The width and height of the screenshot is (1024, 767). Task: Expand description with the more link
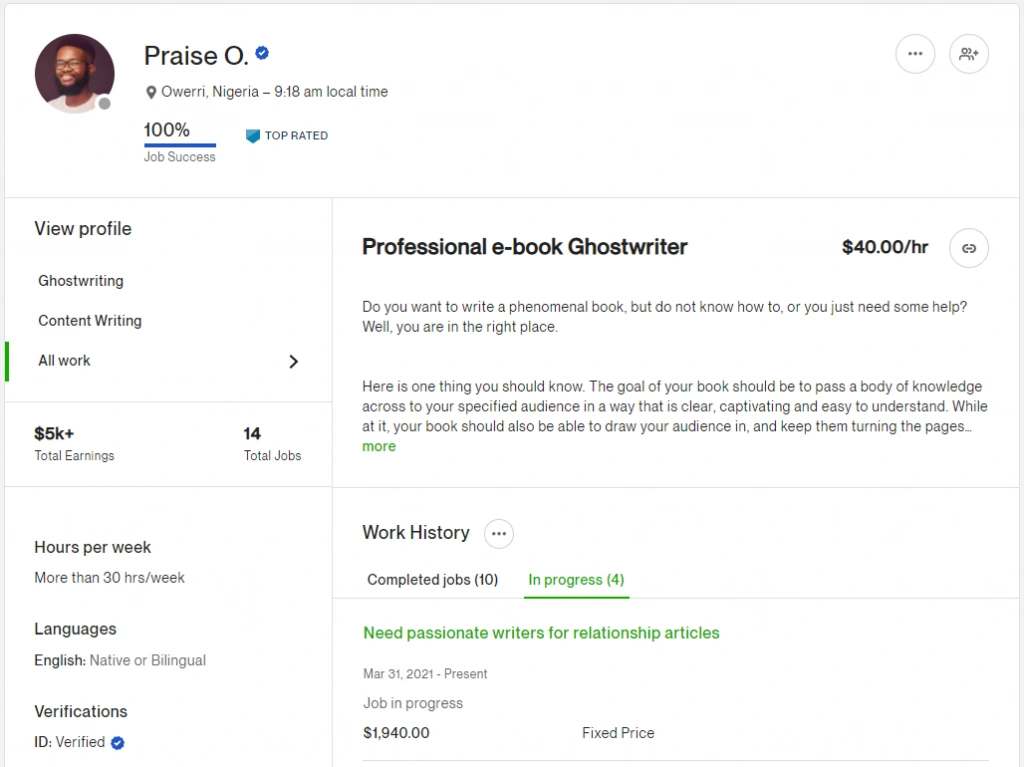click(379, 446)
